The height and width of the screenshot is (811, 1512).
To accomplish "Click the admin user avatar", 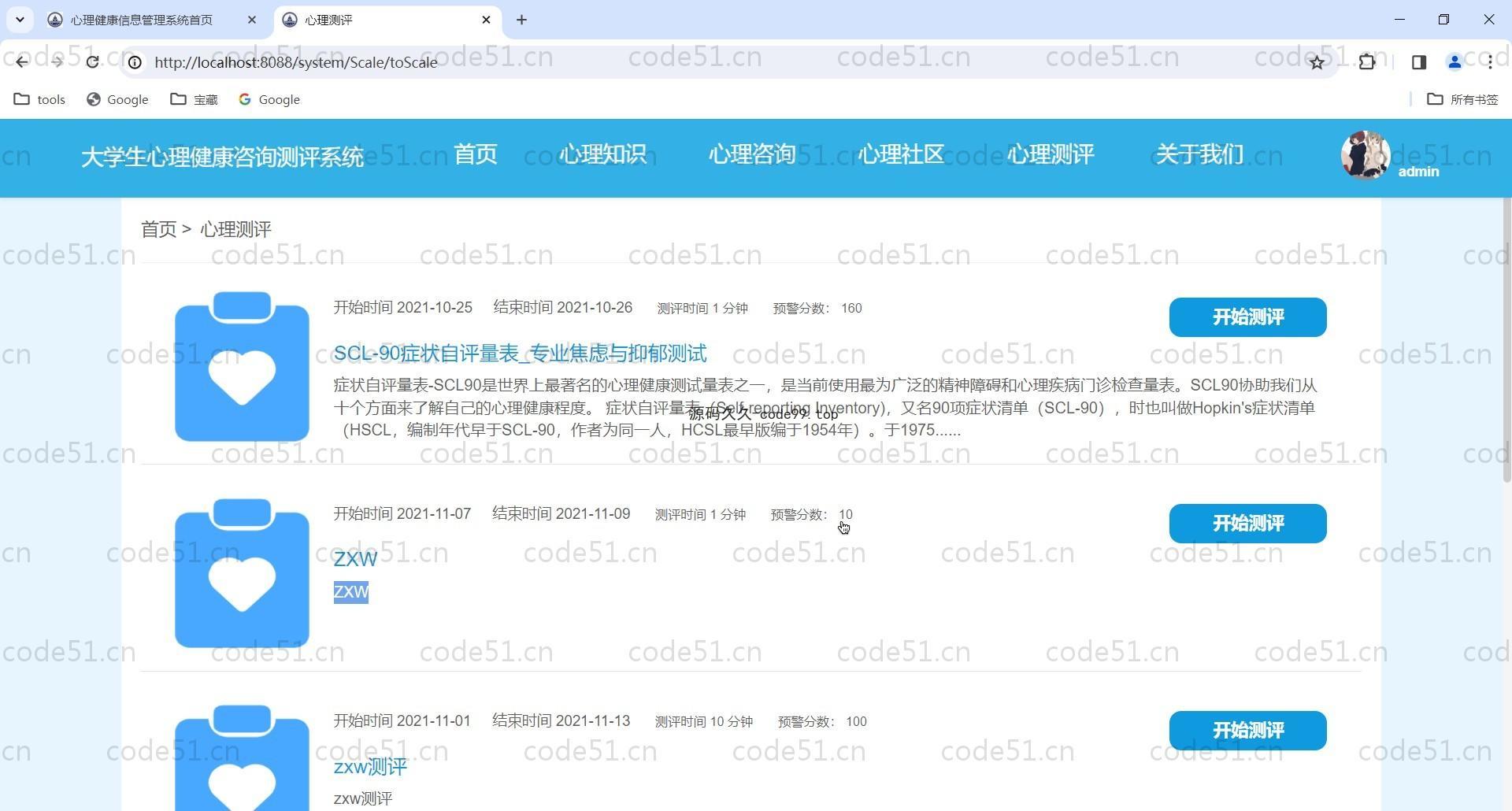I will click(x=1366, y=156).
